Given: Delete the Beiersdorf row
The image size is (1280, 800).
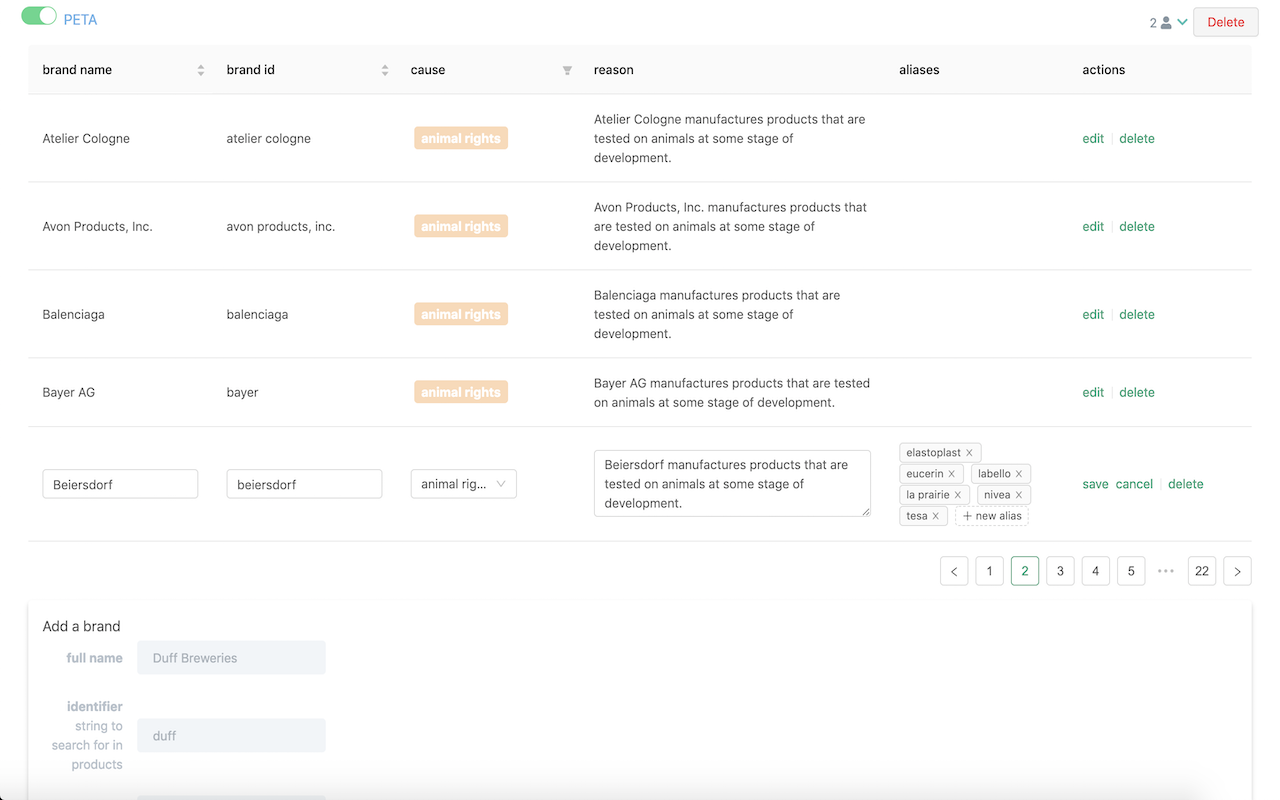Looking at the screenshot, I should [x=1186, y=484].
